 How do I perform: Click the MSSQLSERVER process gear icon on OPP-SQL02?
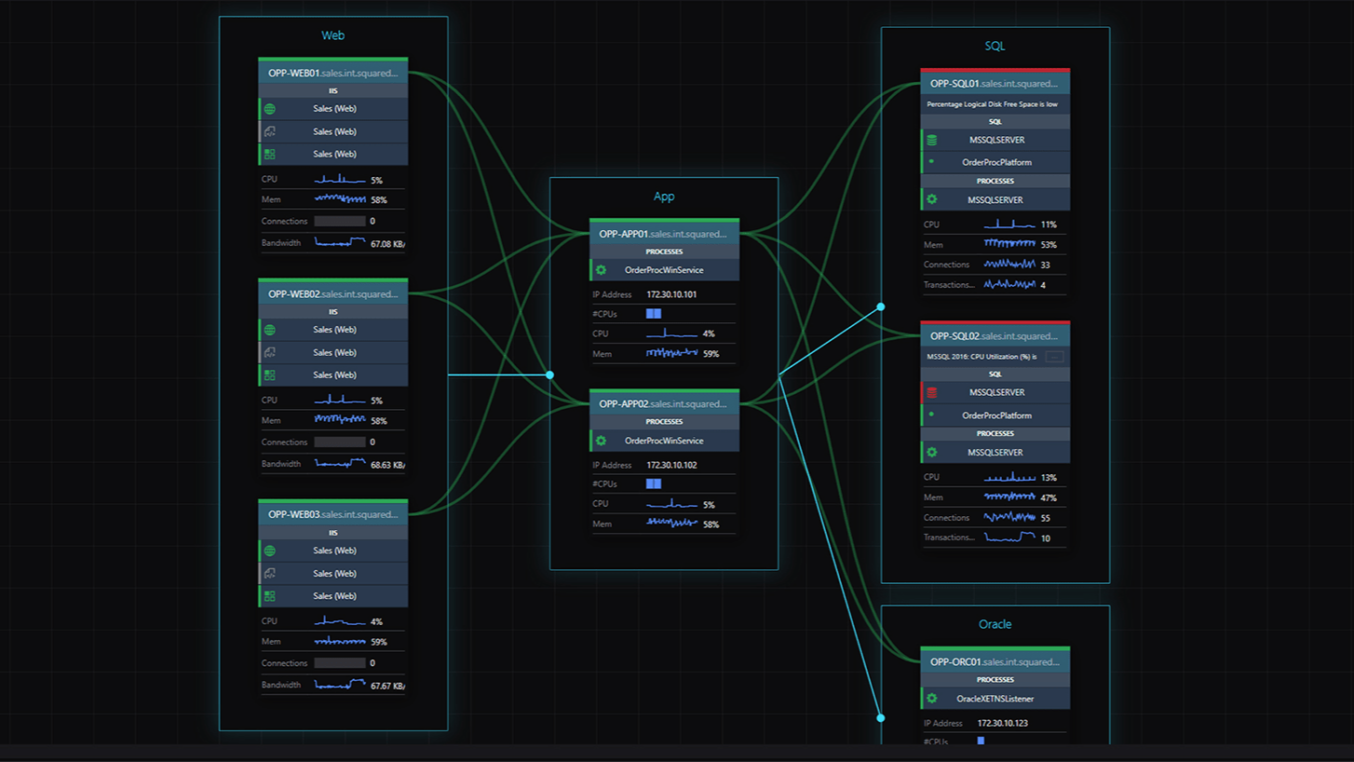pos(932,452)
